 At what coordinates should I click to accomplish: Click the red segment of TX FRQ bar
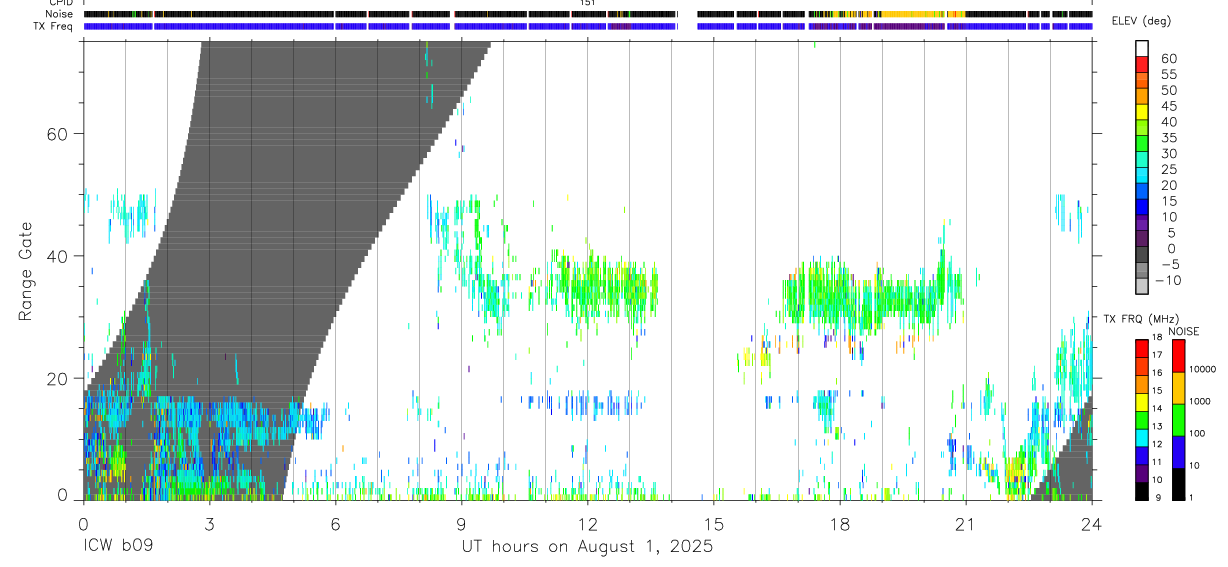pyautogui.click(x=1142, y=349)
